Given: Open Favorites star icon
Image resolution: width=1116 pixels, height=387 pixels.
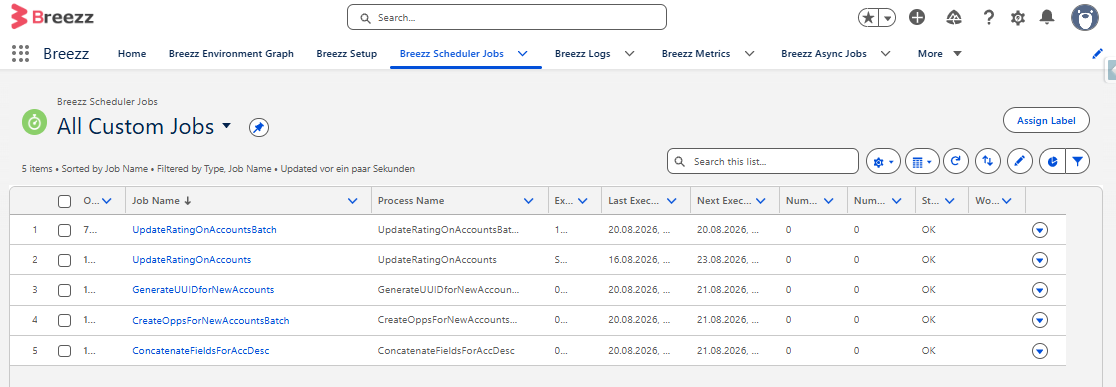Looking at the screenshot, I should pos(868,18).
